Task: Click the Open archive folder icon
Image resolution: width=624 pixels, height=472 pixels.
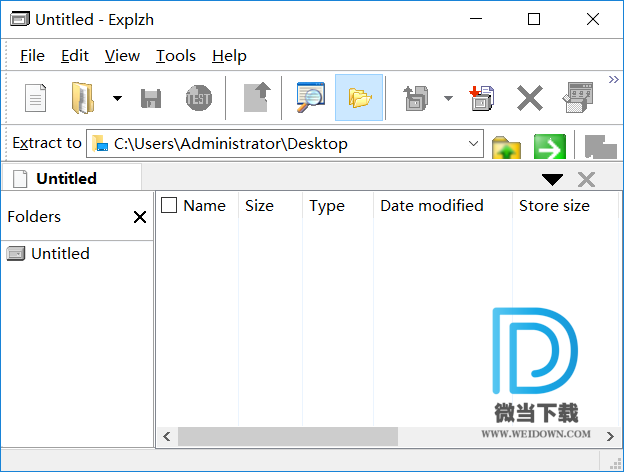Action: (82, 98)
